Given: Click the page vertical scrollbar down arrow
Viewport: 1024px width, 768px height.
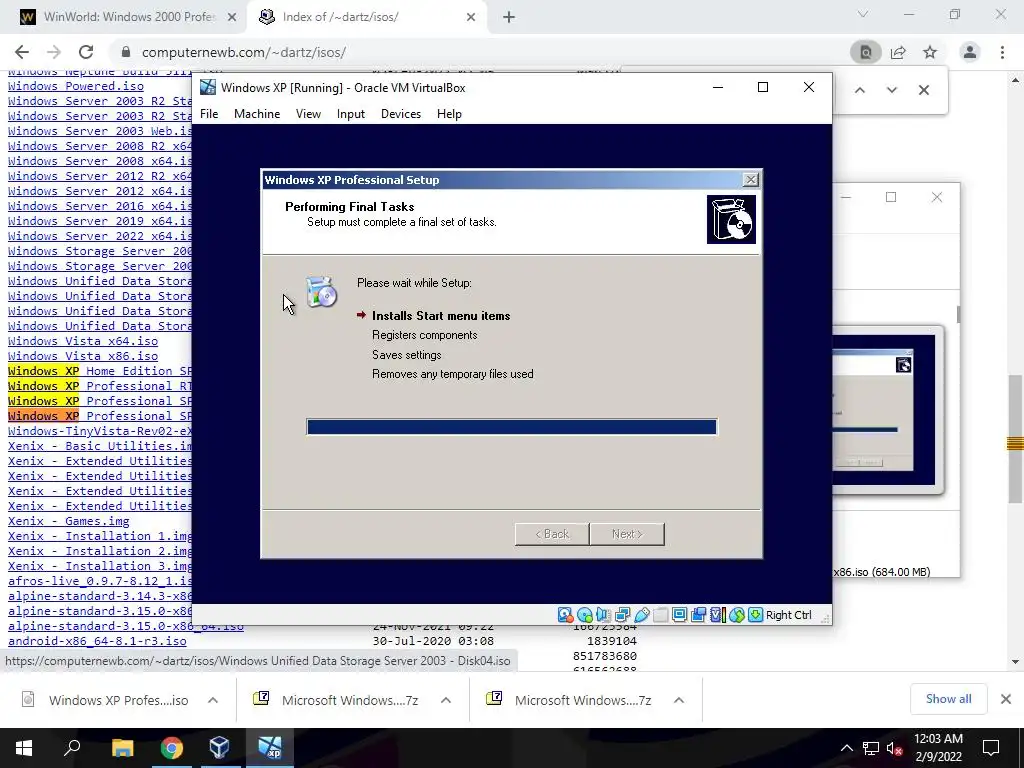Looking at the screenshot, I should click(1016, 662).
